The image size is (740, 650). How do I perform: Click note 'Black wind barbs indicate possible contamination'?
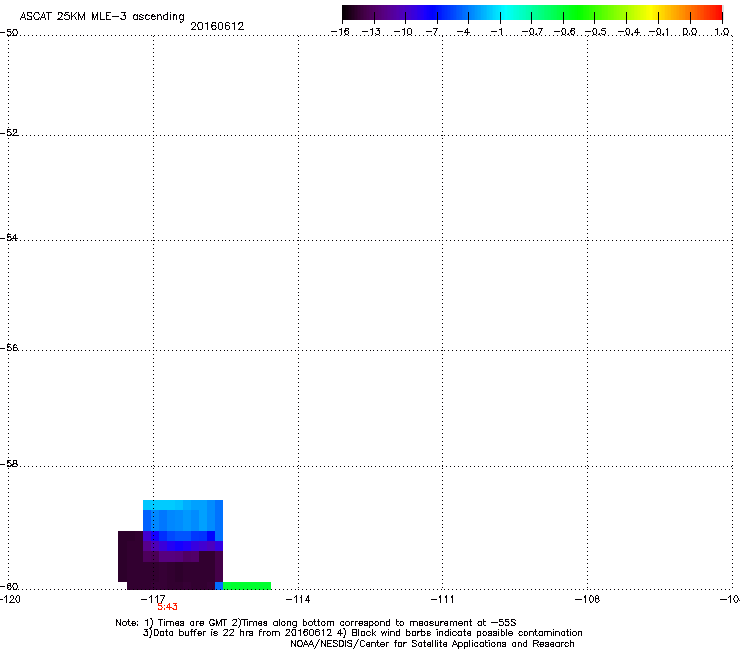(467, 633)
